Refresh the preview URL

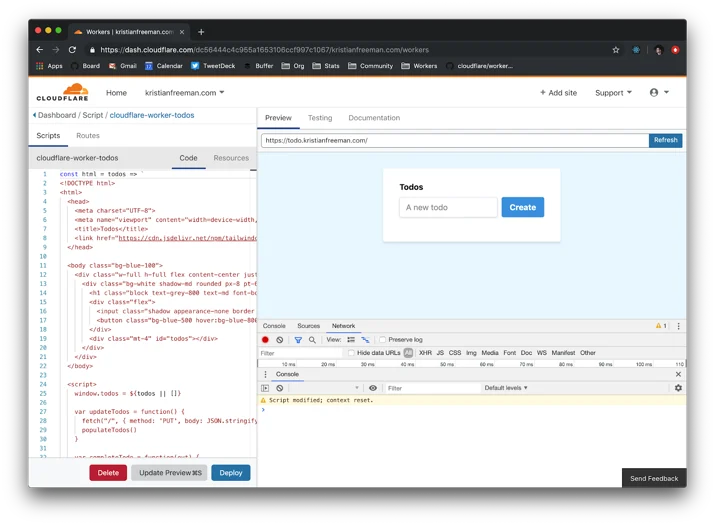pyautogui.click(x=665, y=140)
